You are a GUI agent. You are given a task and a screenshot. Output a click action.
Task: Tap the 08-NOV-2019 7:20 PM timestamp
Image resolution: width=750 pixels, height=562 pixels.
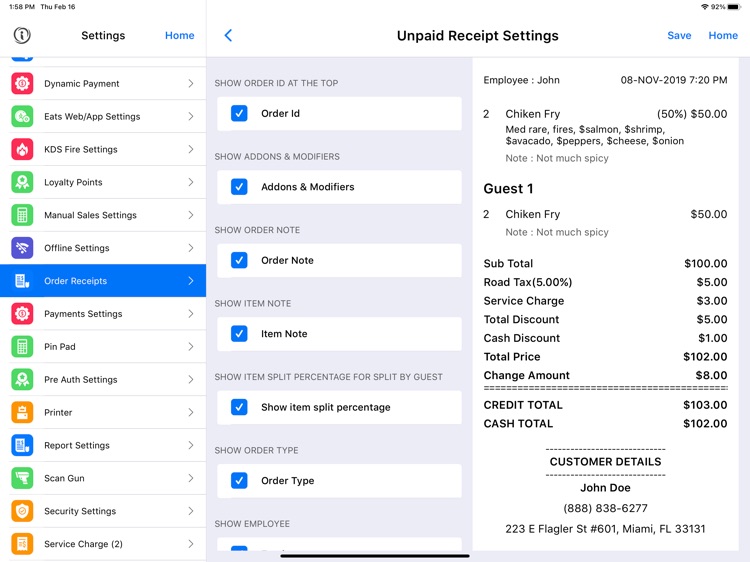click(x=674, y=80)
